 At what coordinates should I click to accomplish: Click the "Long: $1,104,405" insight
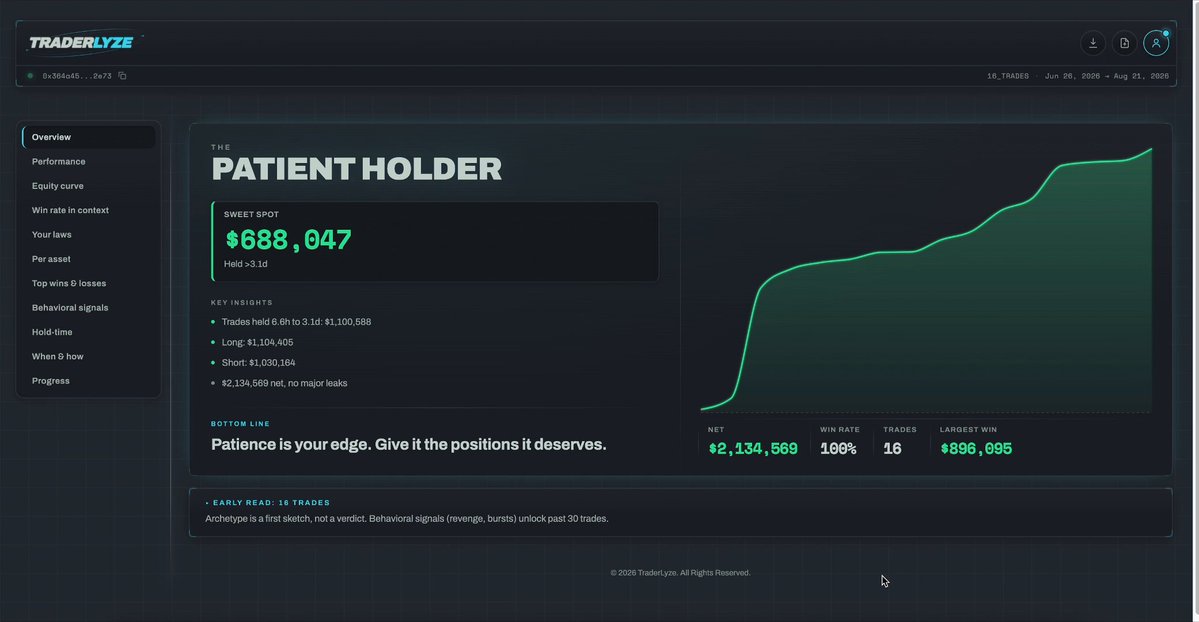click(257, 343)
